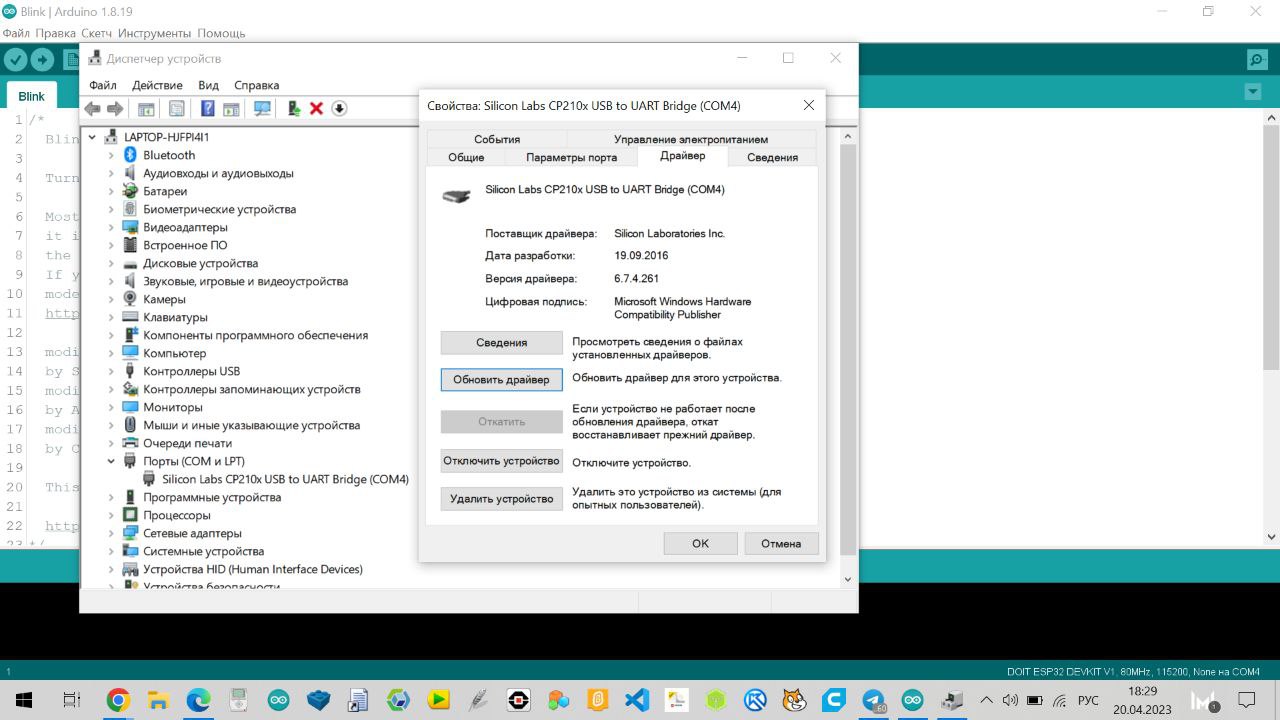Expand the Аудиовходы и аудиовыходы category

111,173
